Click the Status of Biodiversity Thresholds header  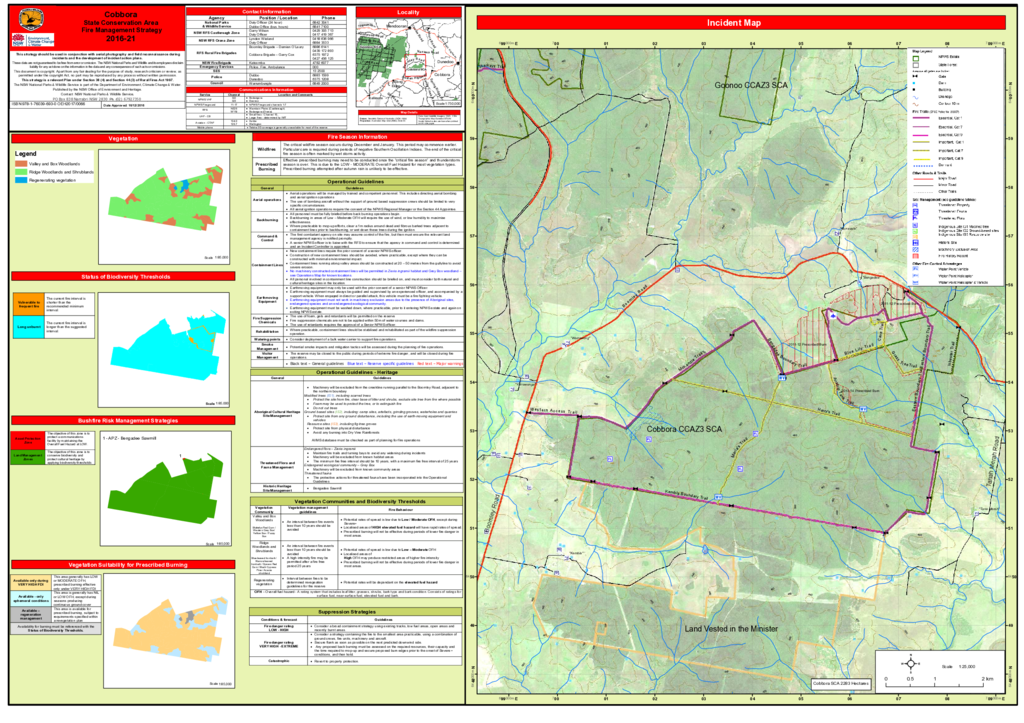point(123,277)
